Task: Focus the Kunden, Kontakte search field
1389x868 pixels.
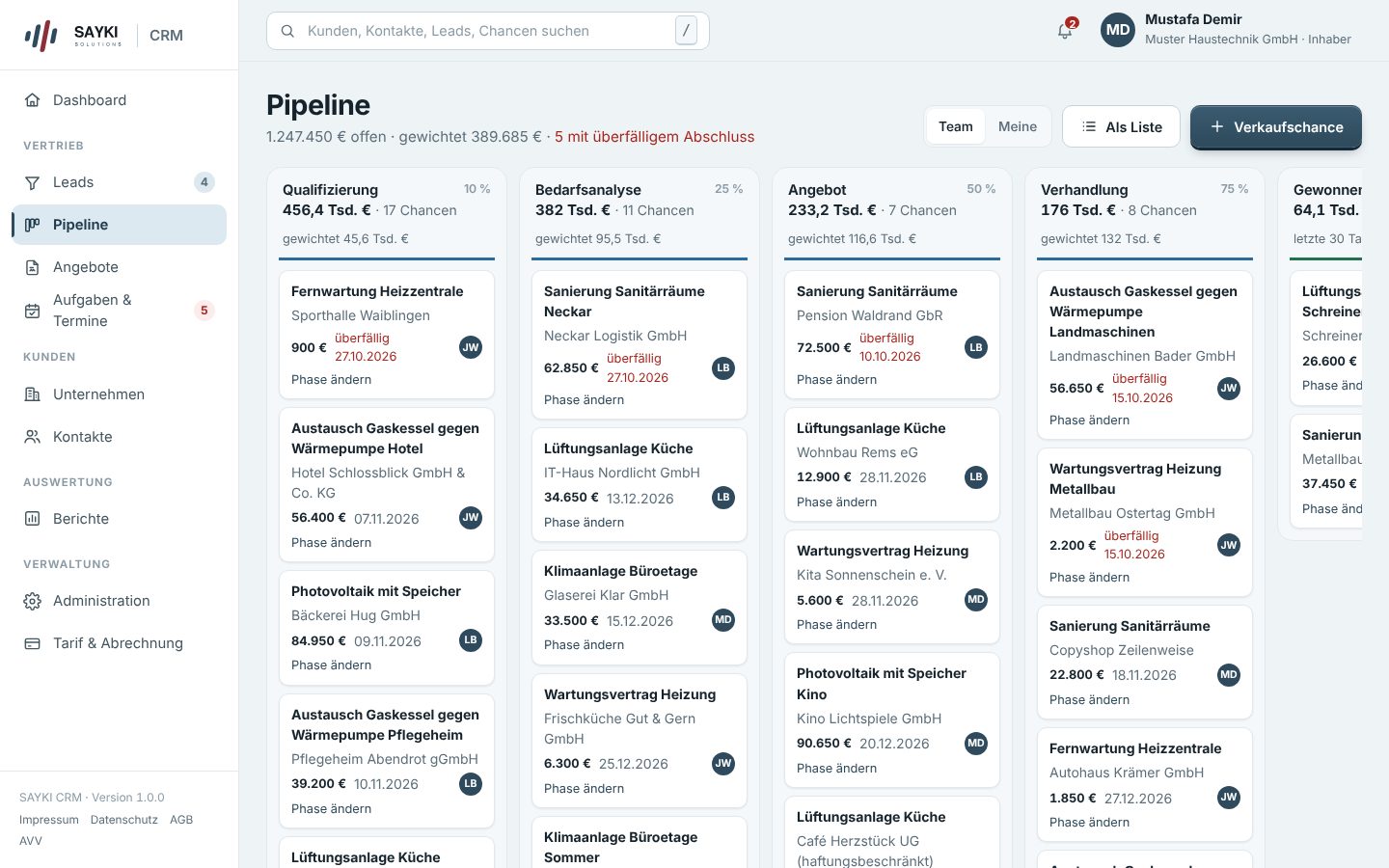Action: pyautogui.click(x=488, y=31)
